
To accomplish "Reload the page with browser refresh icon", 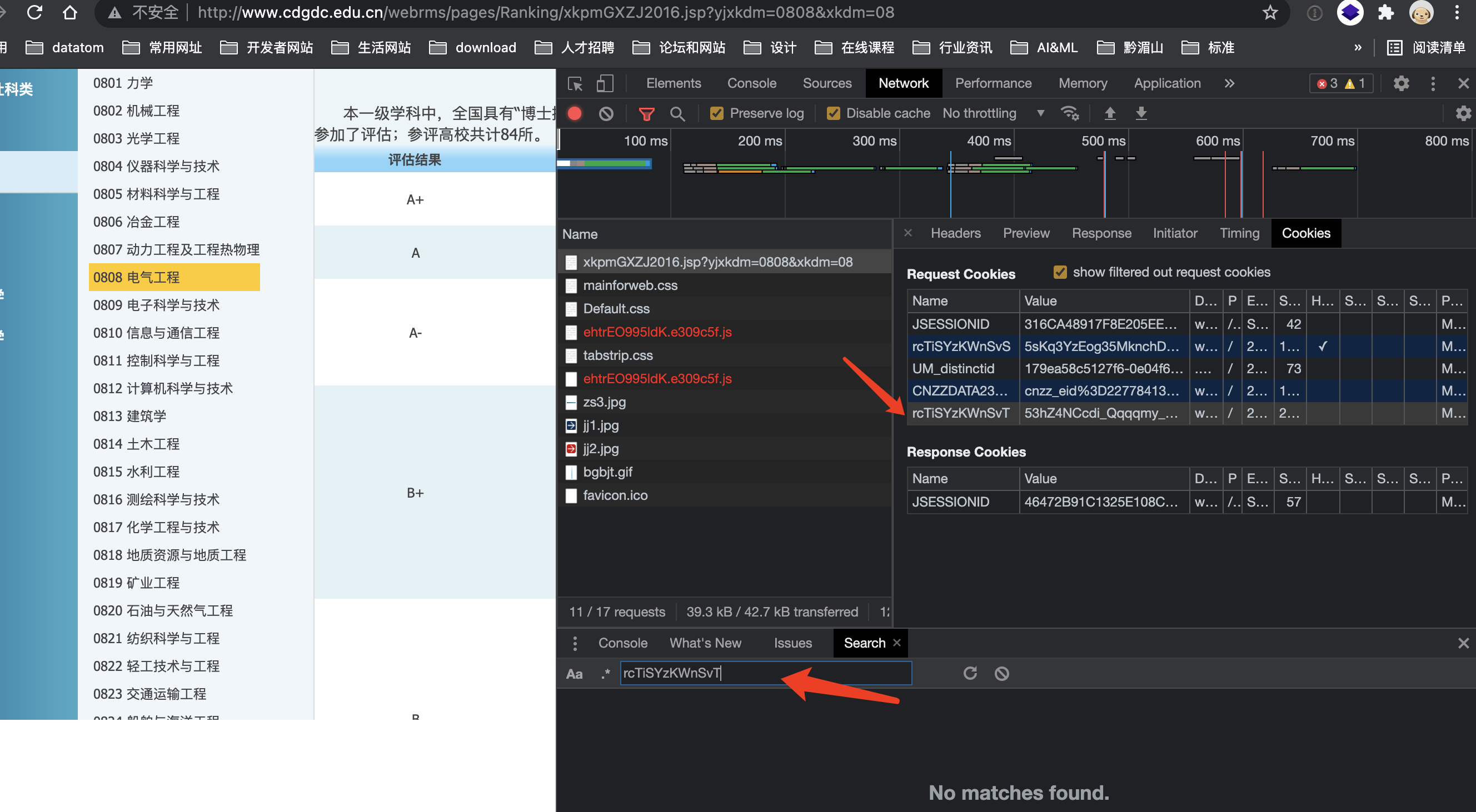I will coord(34,12).
